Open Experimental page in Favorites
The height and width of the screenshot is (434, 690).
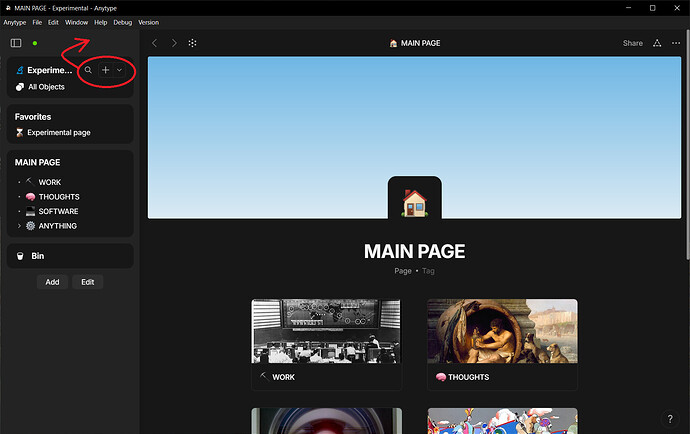(x=59, y=132)
